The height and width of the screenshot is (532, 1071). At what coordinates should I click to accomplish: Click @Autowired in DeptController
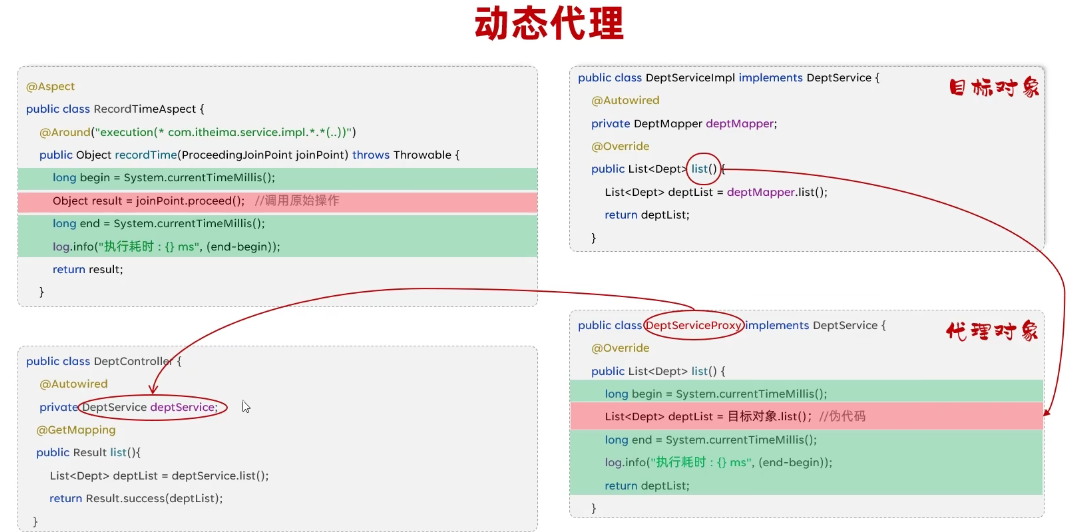pos(73,384)
